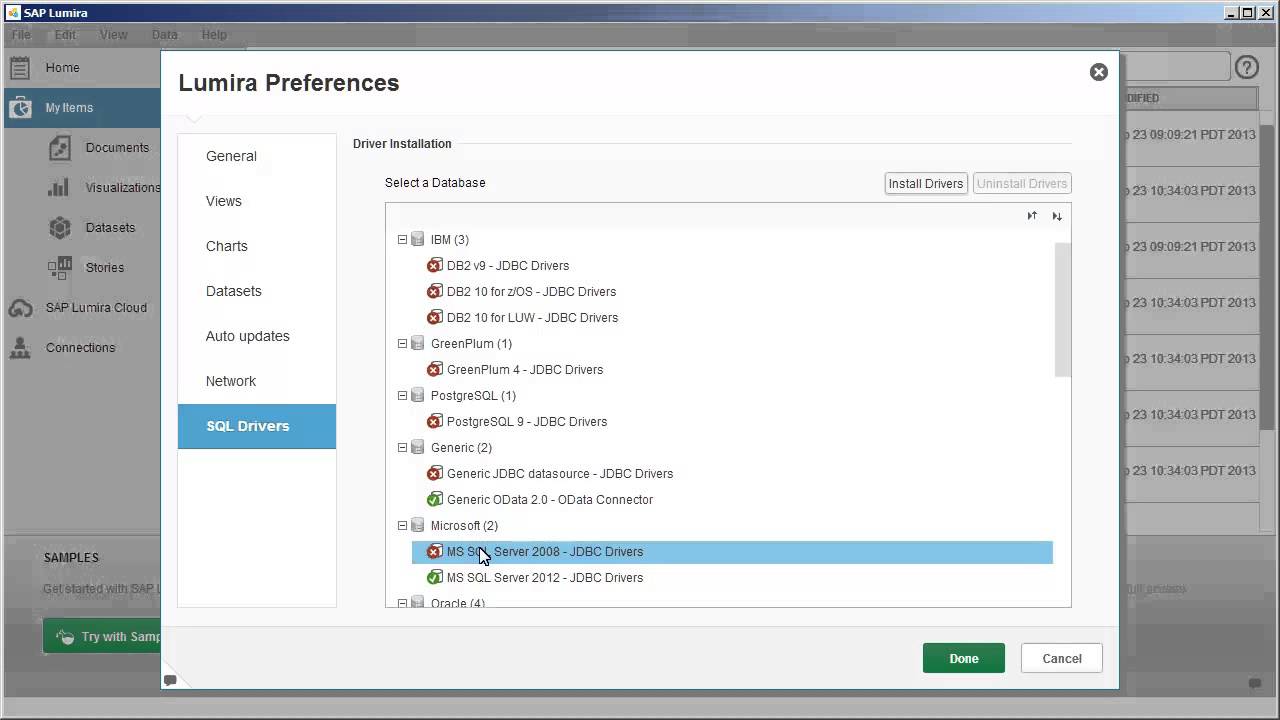
Task: Click the My Items sidebar icon
Action: 20,108
